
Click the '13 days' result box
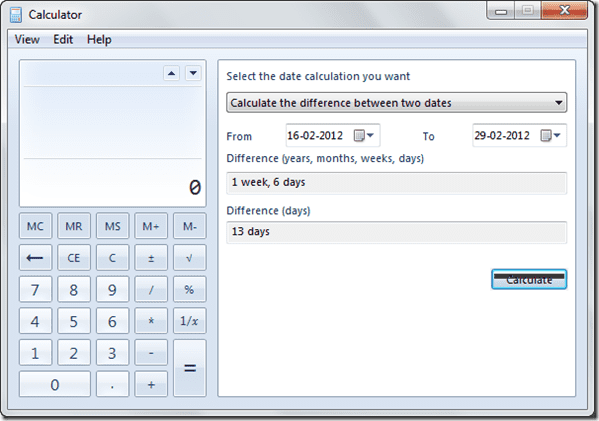(397, 232)
